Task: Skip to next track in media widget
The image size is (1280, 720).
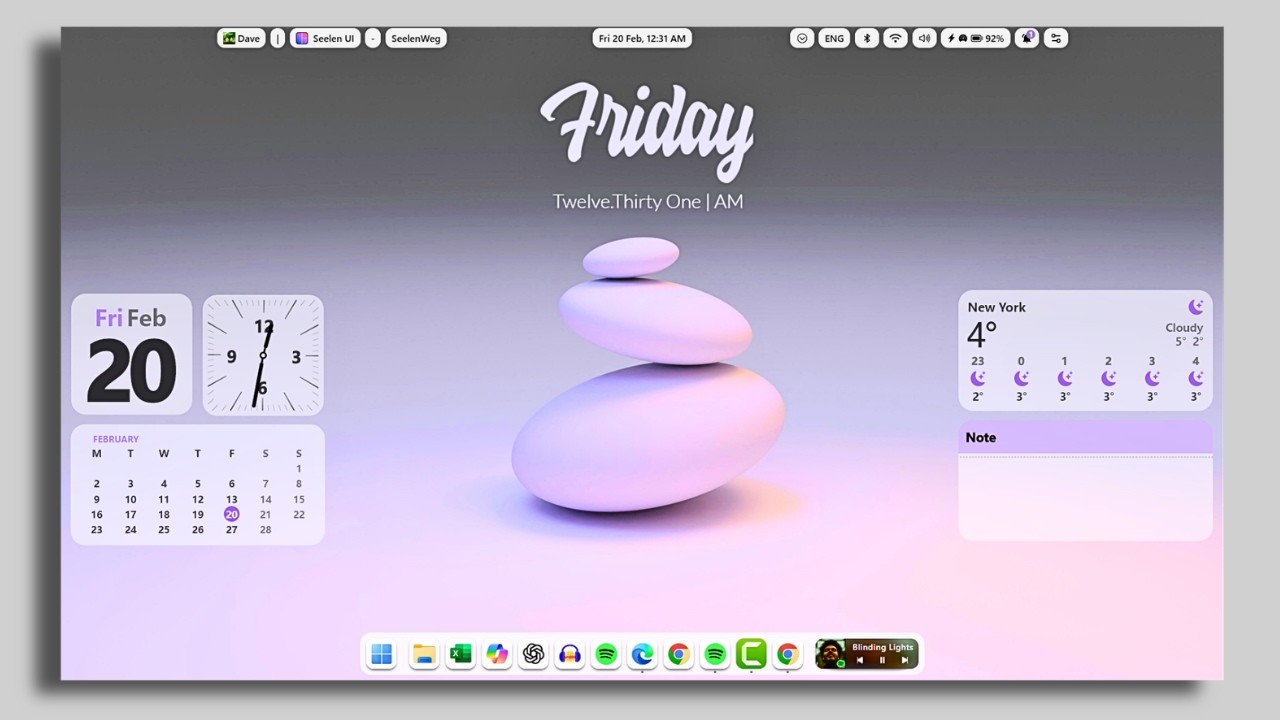Action: coord(904,660)
